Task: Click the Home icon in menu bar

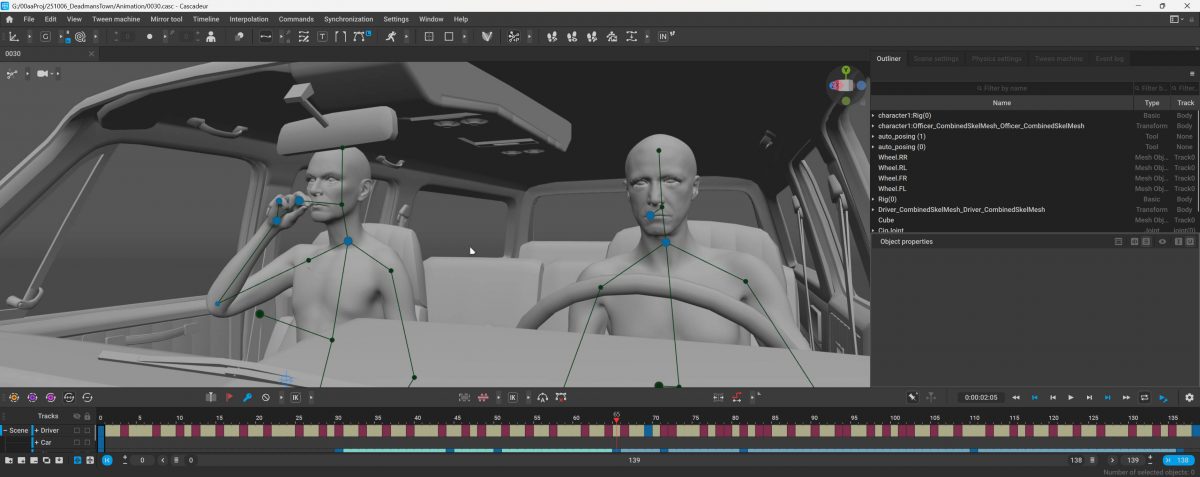Action: [x=10, y=19]
